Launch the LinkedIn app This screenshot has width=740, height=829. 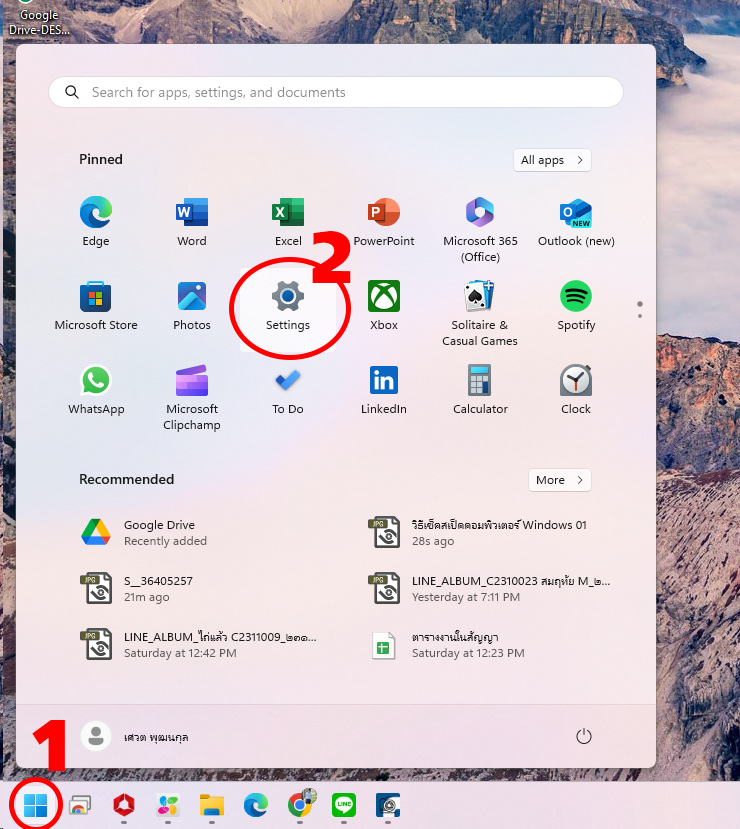[x=384, y=389]
